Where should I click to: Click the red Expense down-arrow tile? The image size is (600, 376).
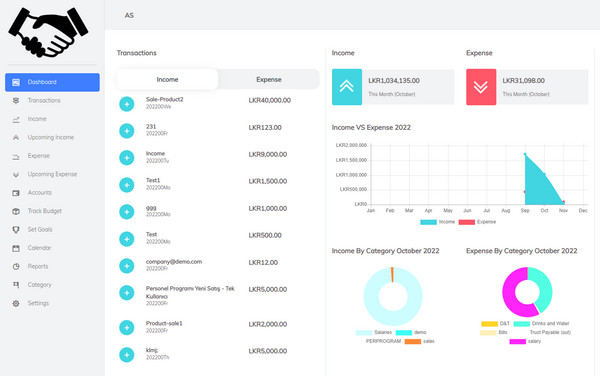tap(481, 87)
